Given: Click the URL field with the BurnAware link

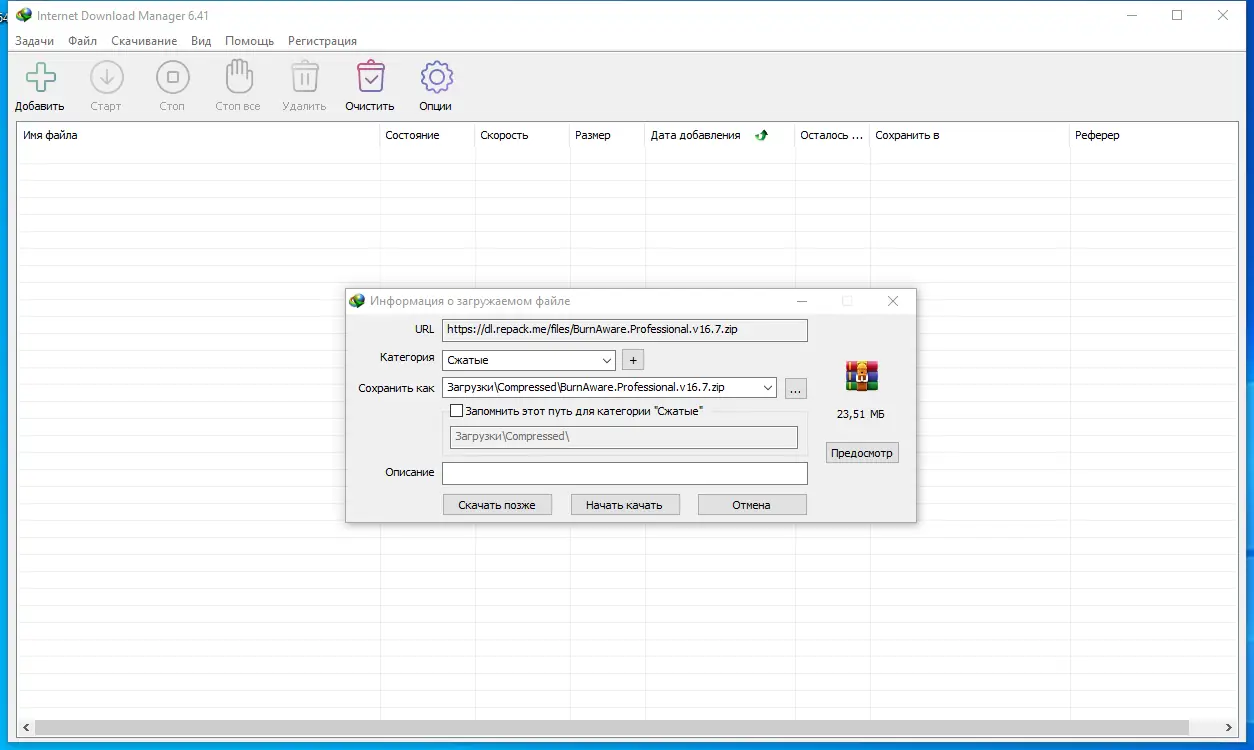Looking at the screenshot, I should (x=625, y=329).
